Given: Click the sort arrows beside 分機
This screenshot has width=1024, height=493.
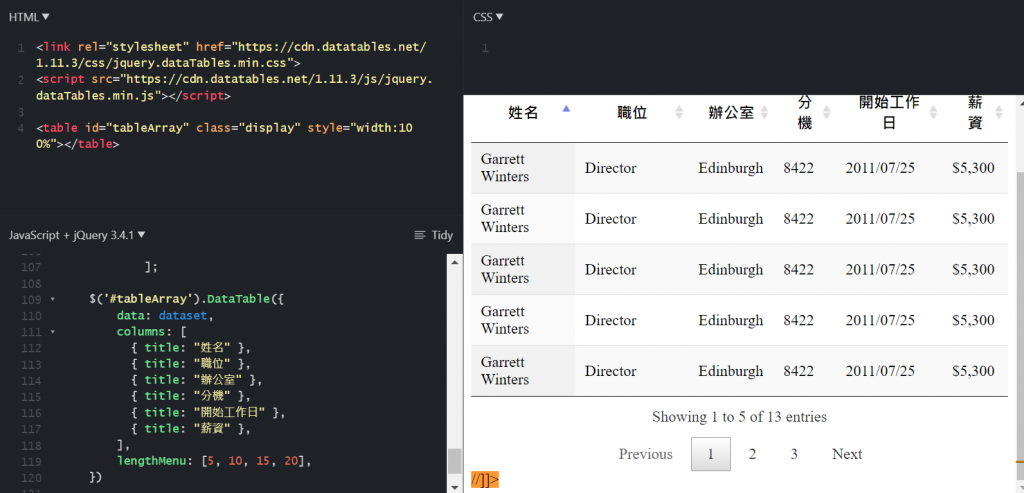Looking at the screenshot, I should point(826,112).
